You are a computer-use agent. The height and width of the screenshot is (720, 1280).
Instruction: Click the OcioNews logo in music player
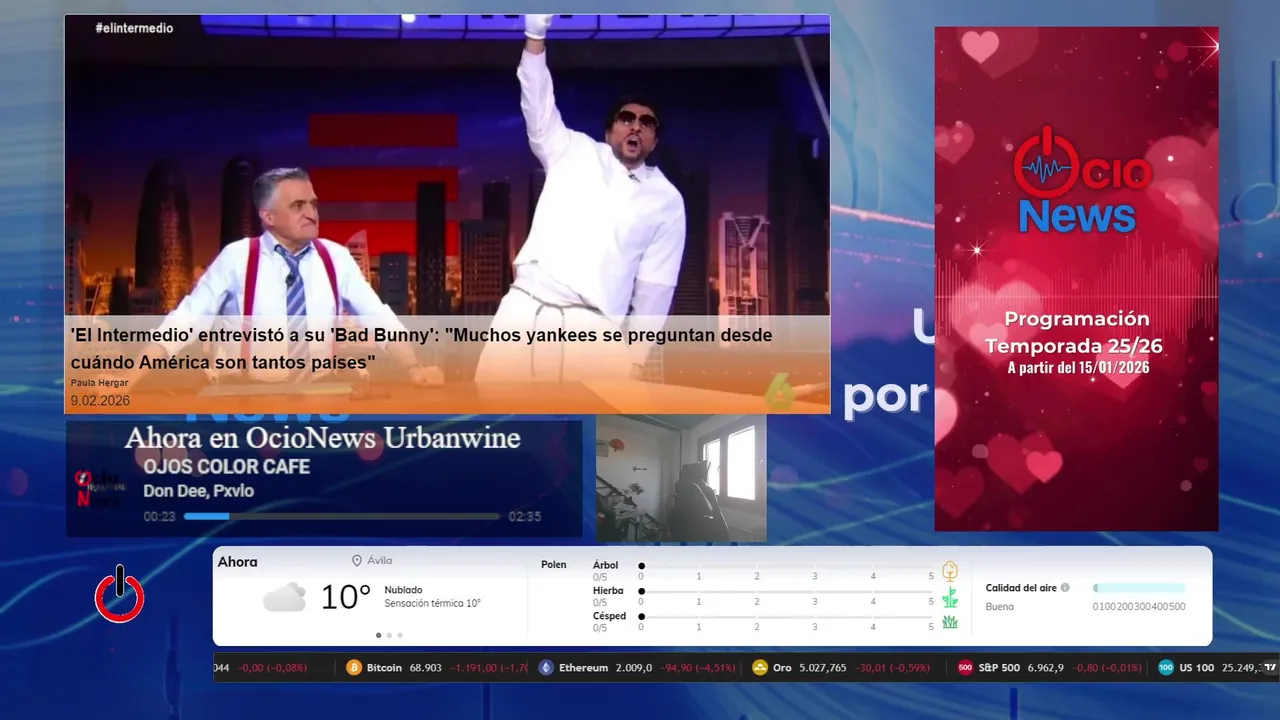100,488
